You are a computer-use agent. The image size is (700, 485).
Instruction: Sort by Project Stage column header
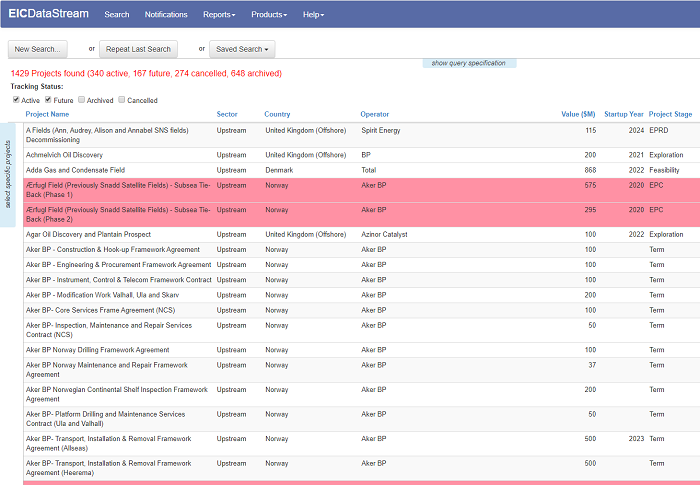(x=670, y=114)
